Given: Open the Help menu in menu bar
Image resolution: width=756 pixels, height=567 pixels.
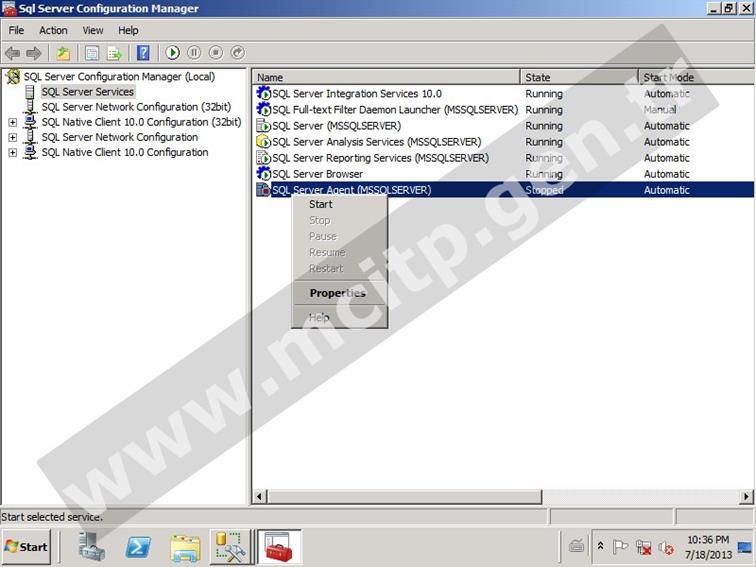Looking at the screenshot, I should pos(128,30).
